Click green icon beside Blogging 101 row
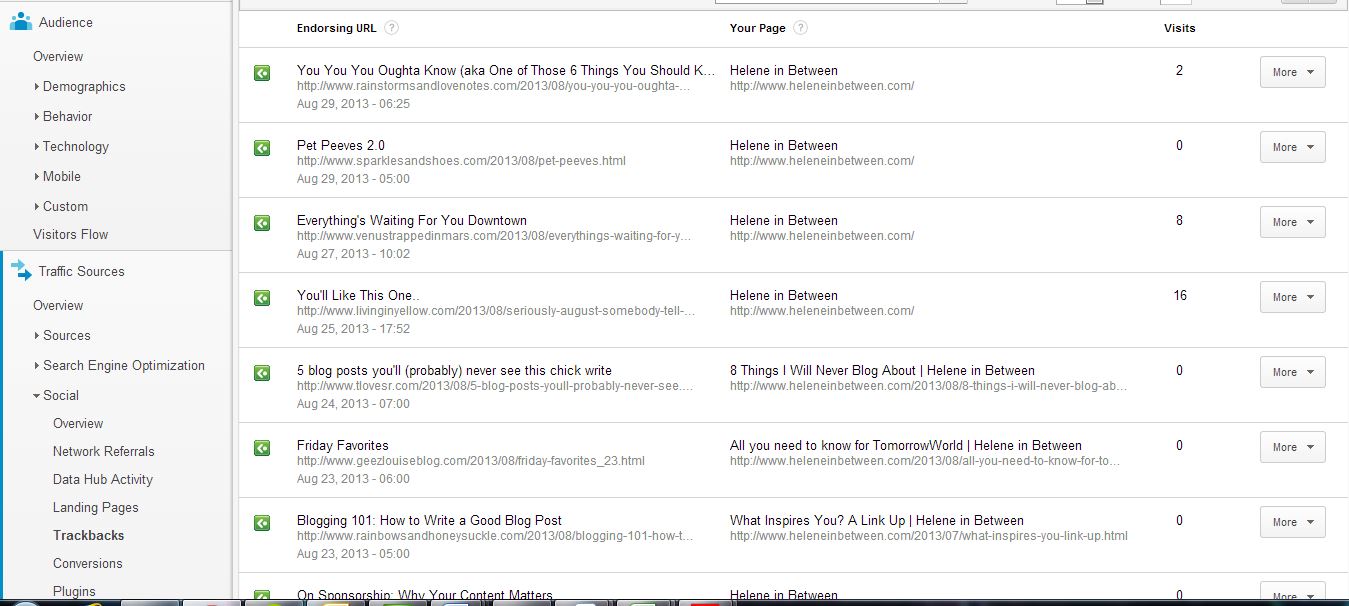The image size is (1349, 606). pos(262,523)
